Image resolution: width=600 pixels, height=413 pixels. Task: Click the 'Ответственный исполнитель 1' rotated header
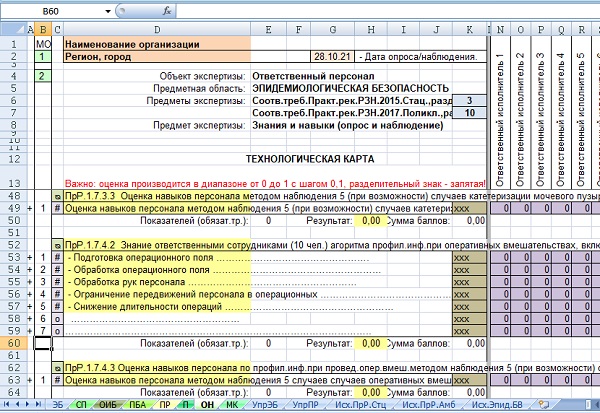(x=500, y=120)
